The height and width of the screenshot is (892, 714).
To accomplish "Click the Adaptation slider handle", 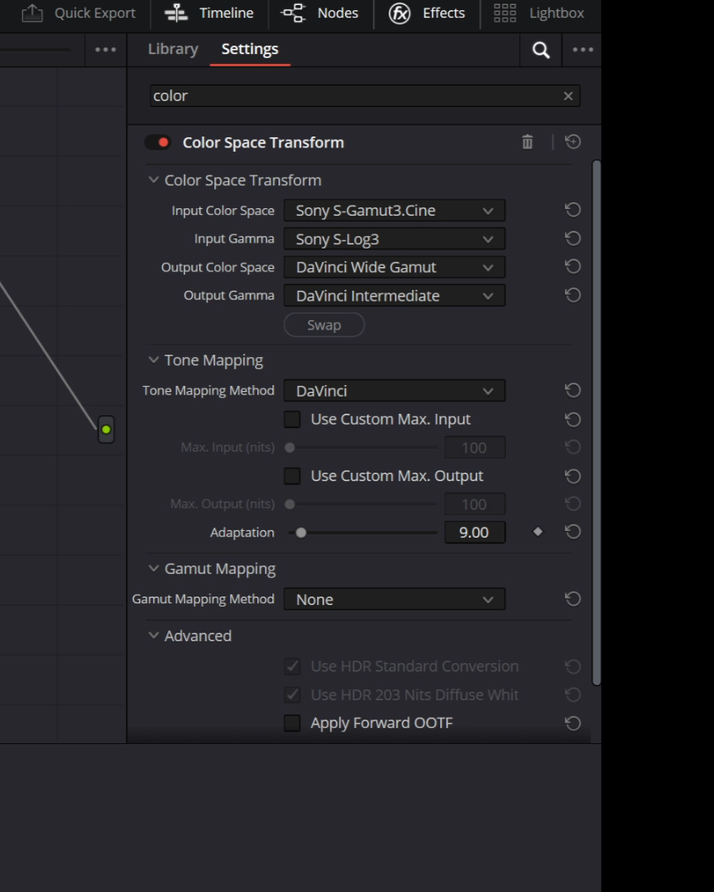I will [301, 532].
